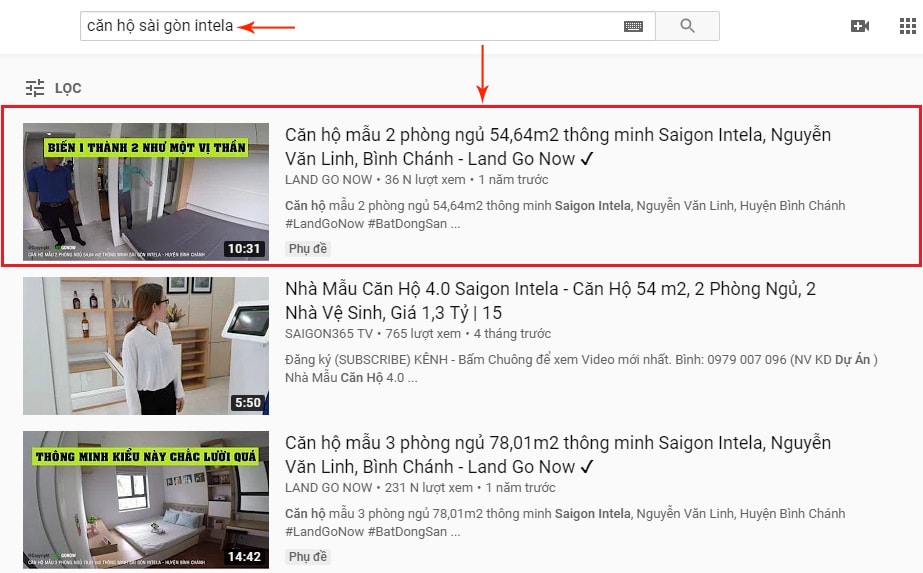Open the SAIGON365 TV channel link
This screenshot has width=923, height=573.
click(329, 334)
